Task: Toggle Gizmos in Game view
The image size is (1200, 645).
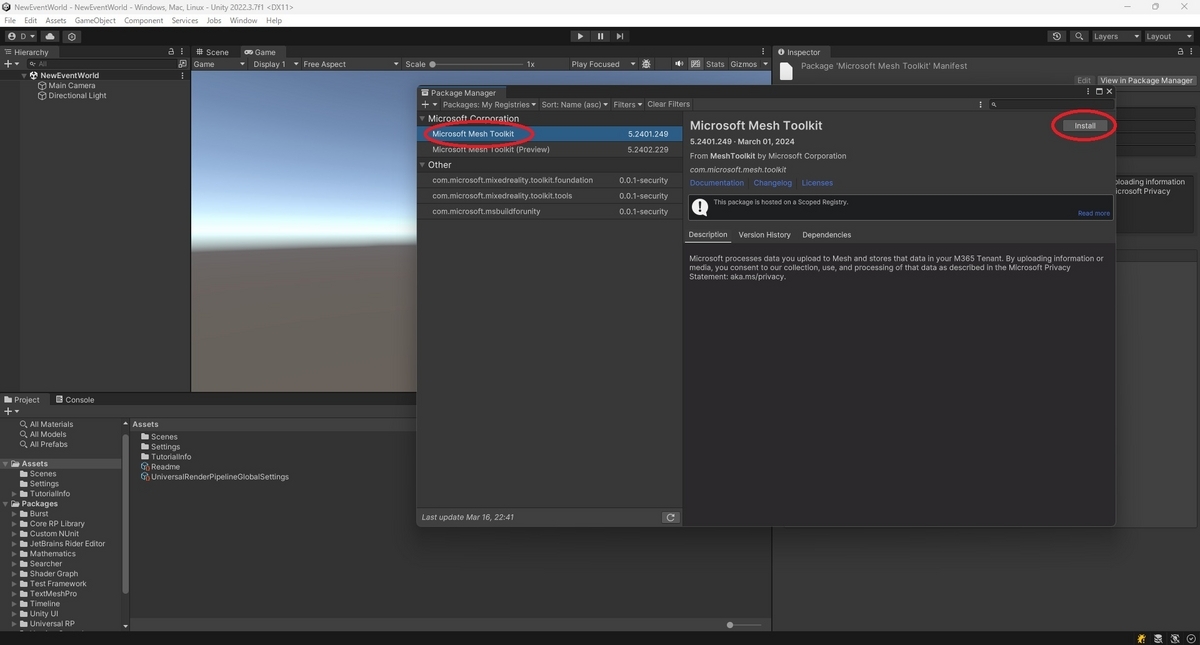Action: pyautogui.click(x=744, y=64)
